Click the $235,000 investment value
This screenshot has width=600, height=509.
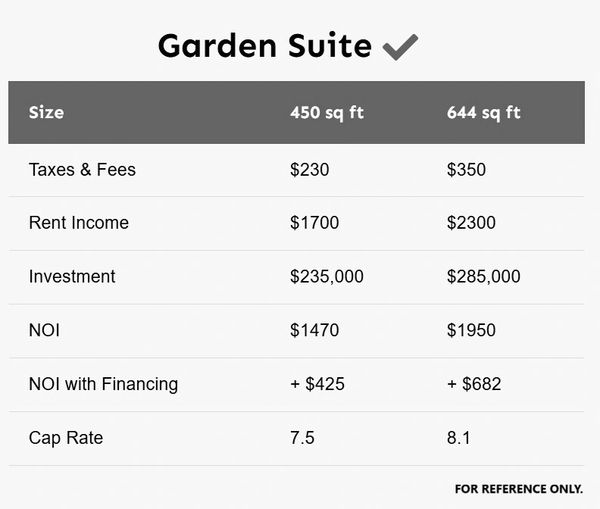[327, 277]
